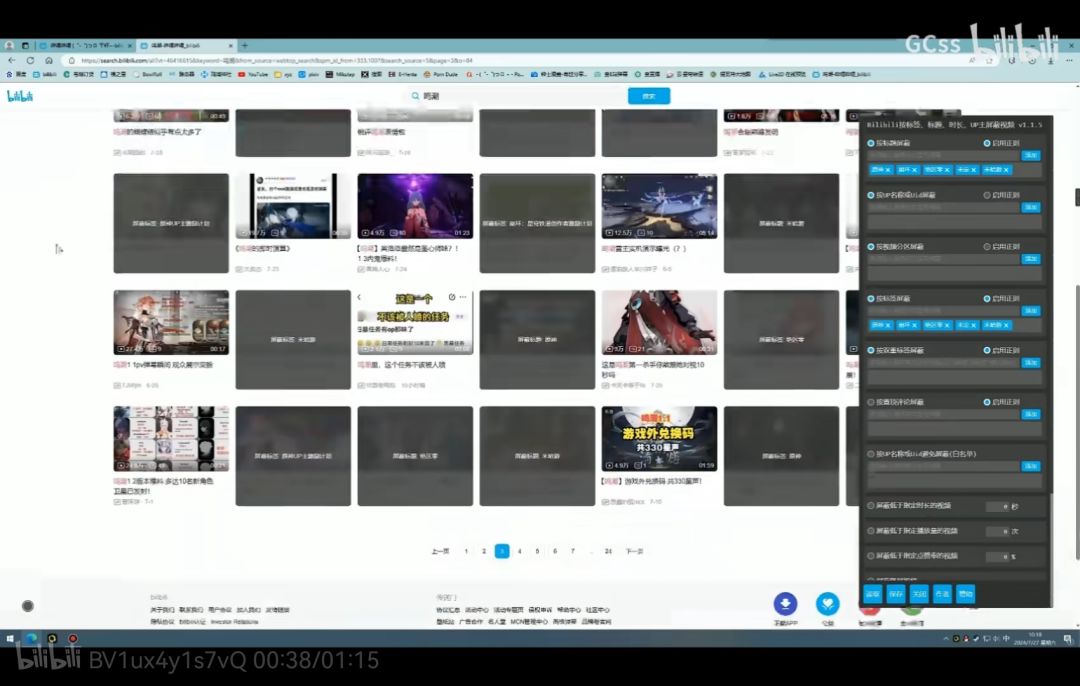Open the purple character thumbnail with 01:23 duration
This screenshot has height=686, width=1080.
click(415, 206)
